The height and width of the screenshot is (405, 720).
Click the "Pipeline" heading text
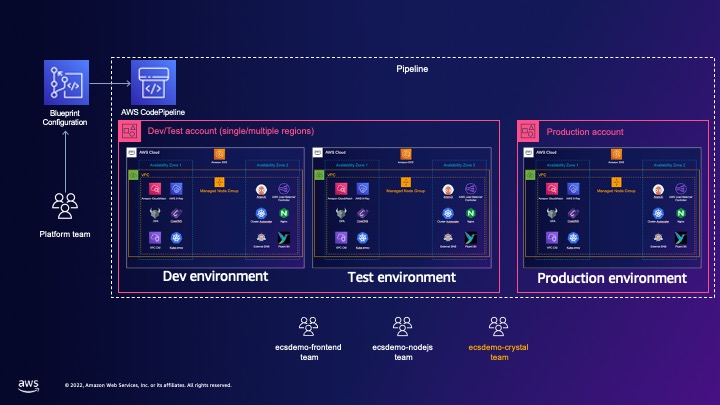(x=412, y=69)
